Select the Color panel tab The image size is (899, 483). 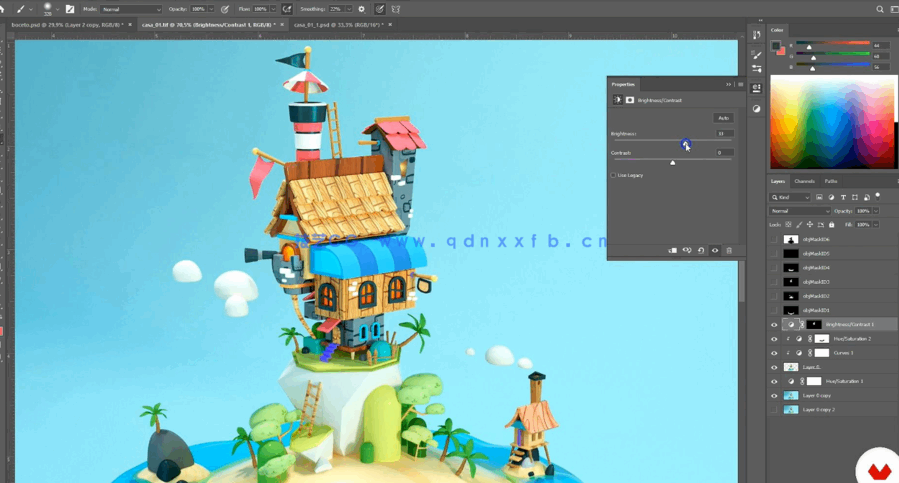[x=777, y=30]
